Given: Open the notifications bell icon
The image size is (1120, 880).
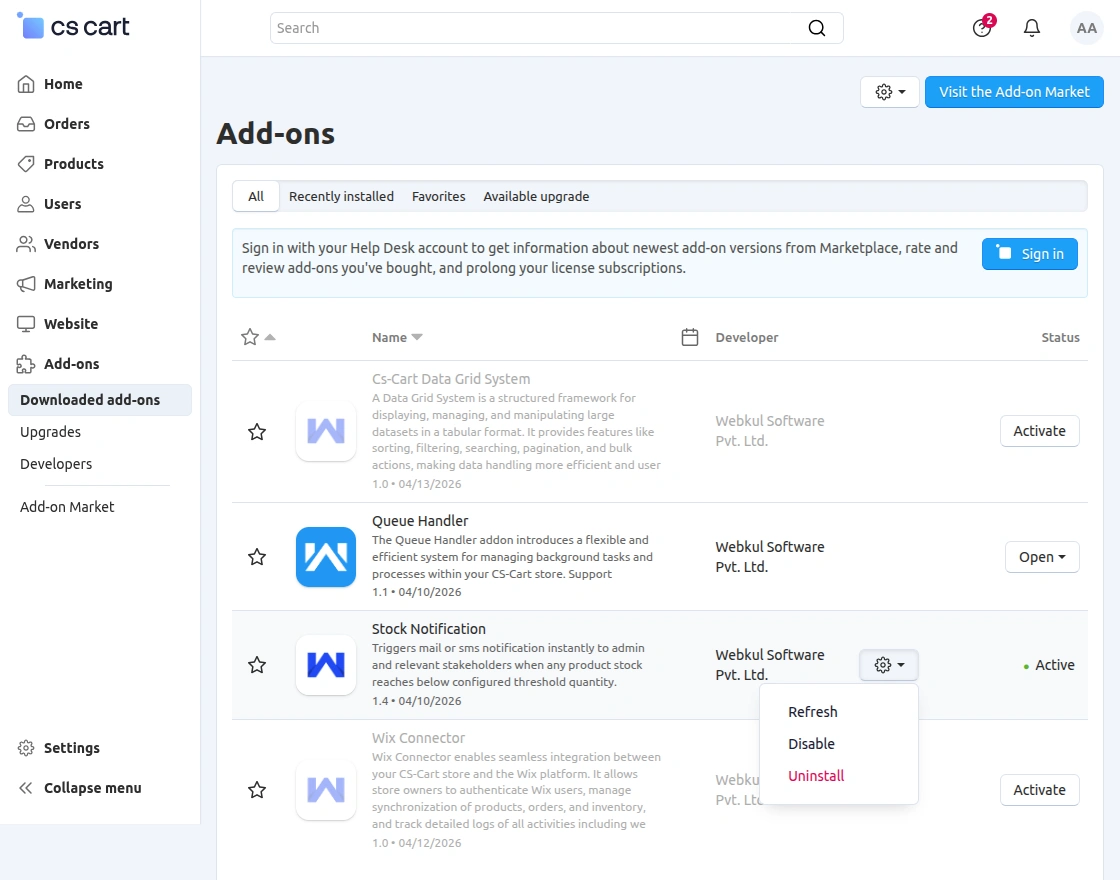Looking at the screenshot, I should 1031,28.
